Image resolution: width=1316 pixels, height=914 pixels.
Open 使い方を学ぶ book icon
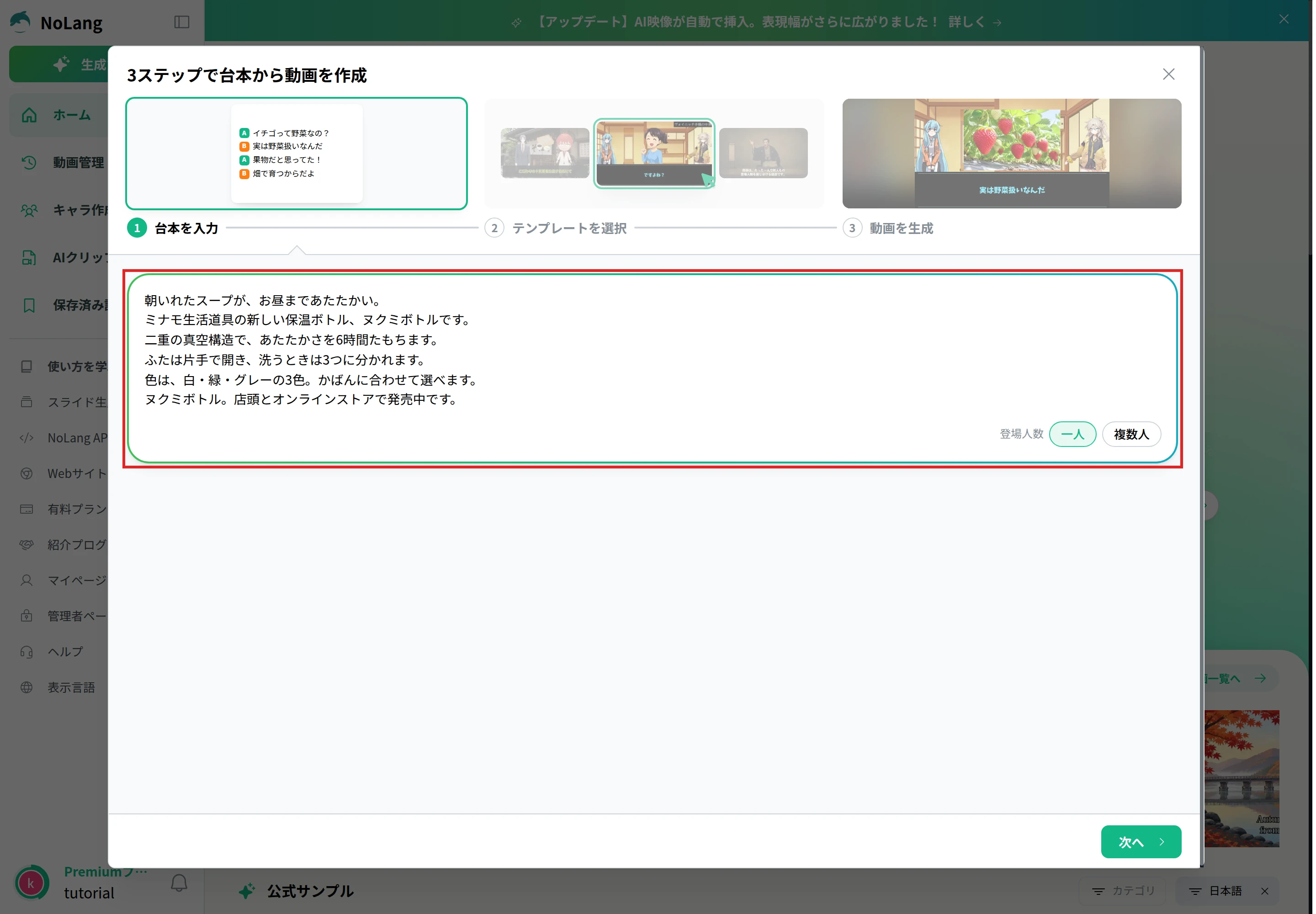(27, 367)
